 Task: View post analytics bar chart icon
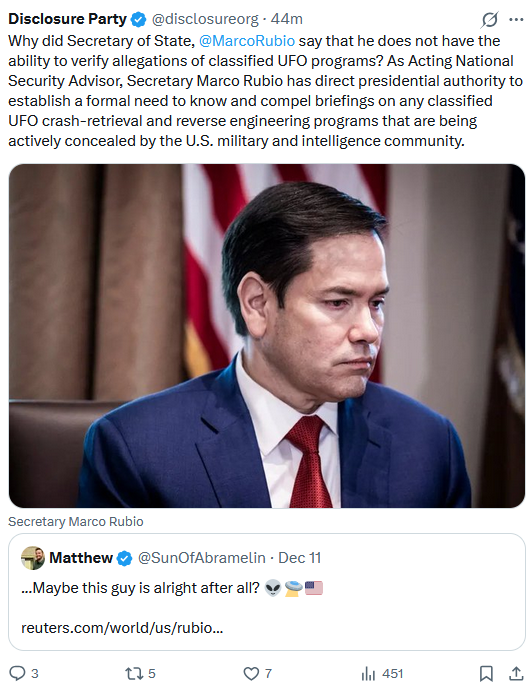(368, 673)
